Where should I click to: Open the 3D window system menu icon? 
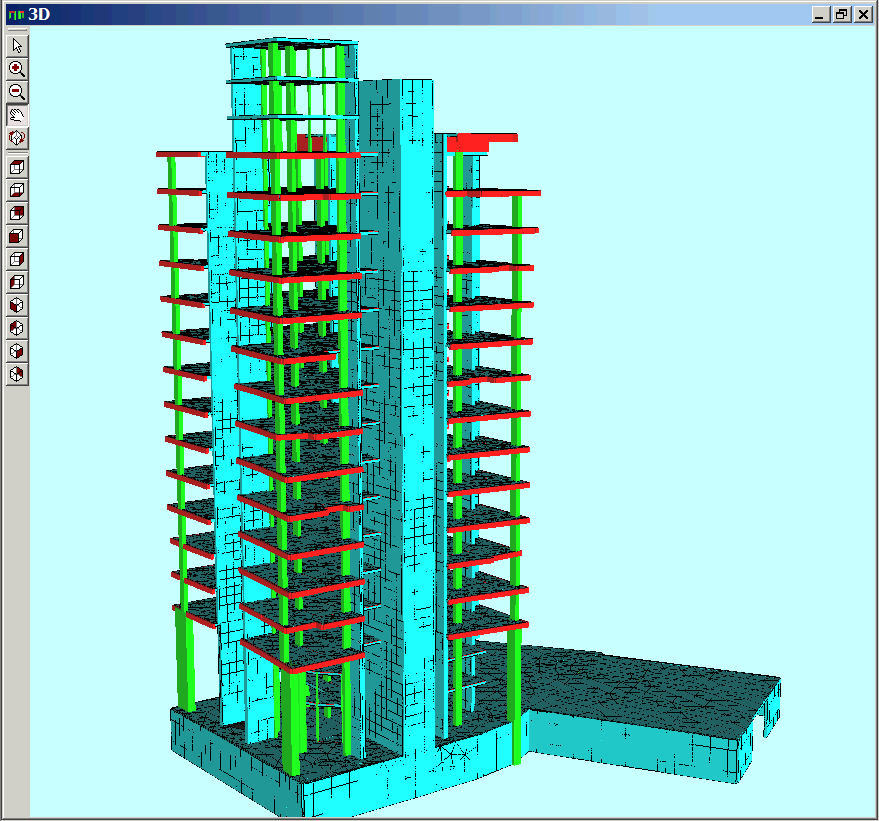[17, 15]
